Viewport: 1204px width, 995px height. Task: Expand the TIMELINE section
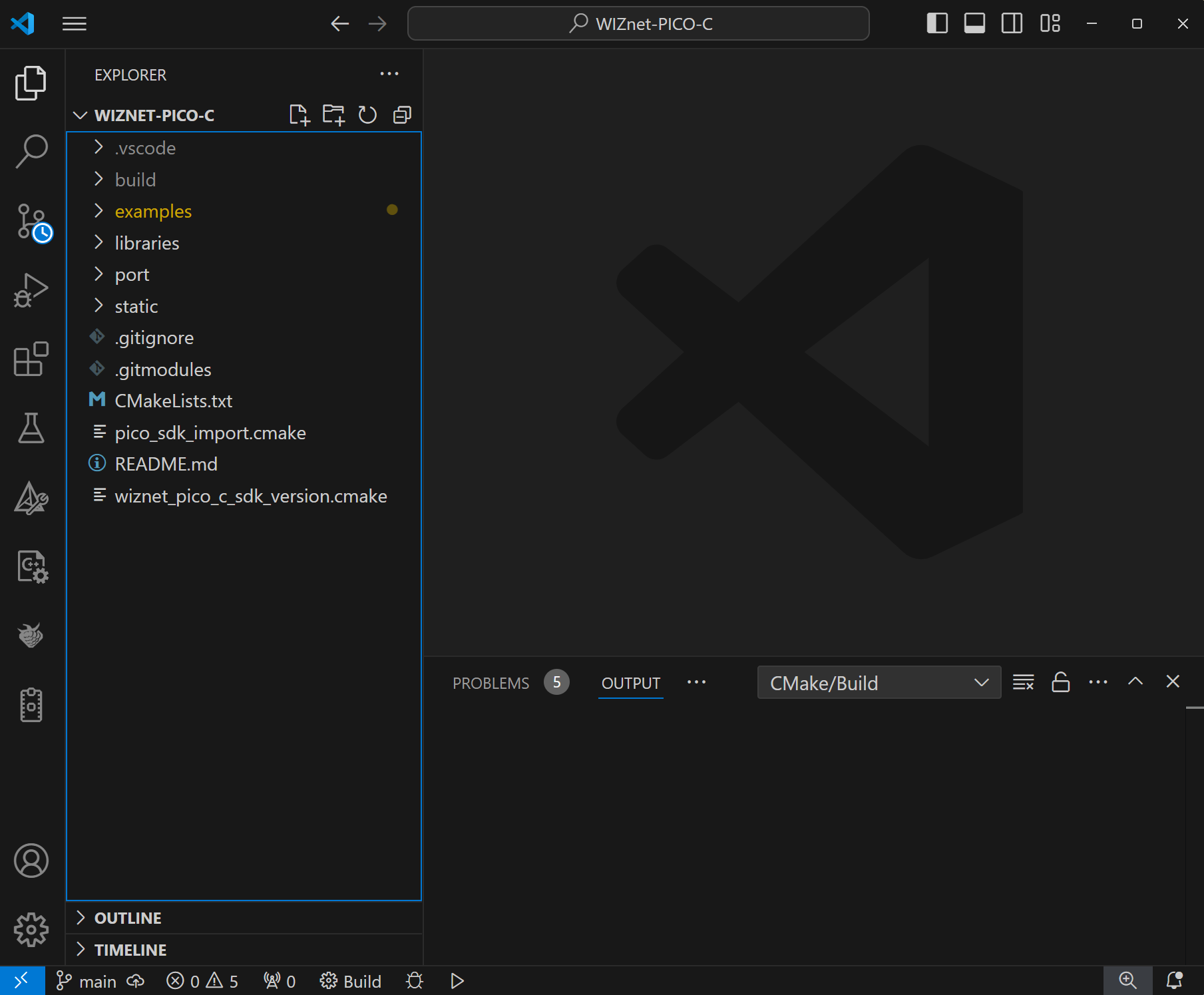click(x=244, y=950)
